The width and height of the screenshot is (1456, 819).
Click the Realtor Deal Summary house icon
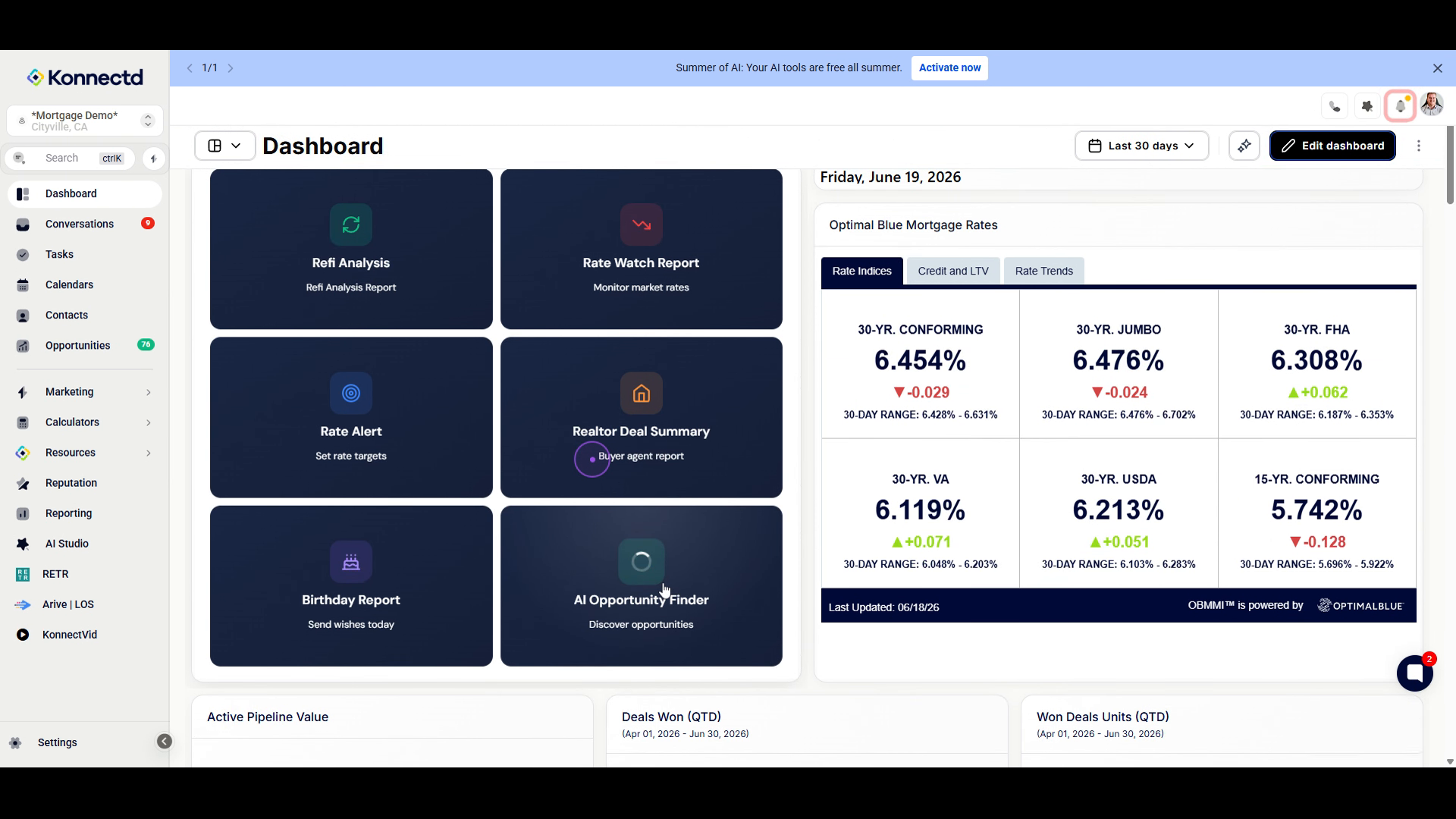[x=642, y=393]
